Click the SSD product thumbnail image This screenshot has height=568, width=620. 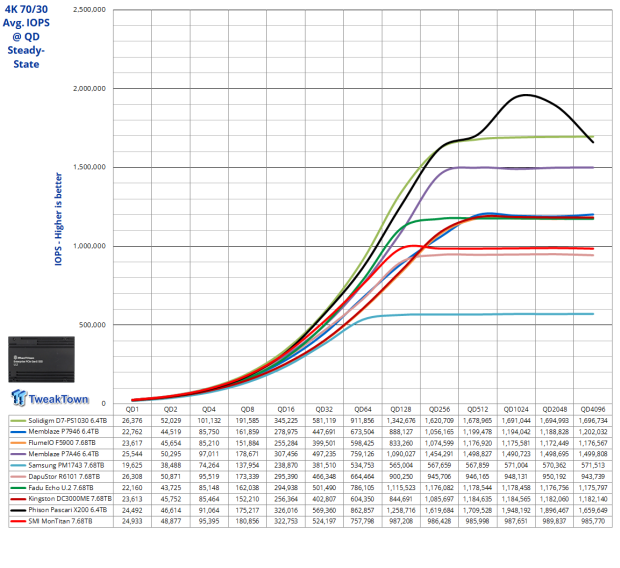(42, 360)
